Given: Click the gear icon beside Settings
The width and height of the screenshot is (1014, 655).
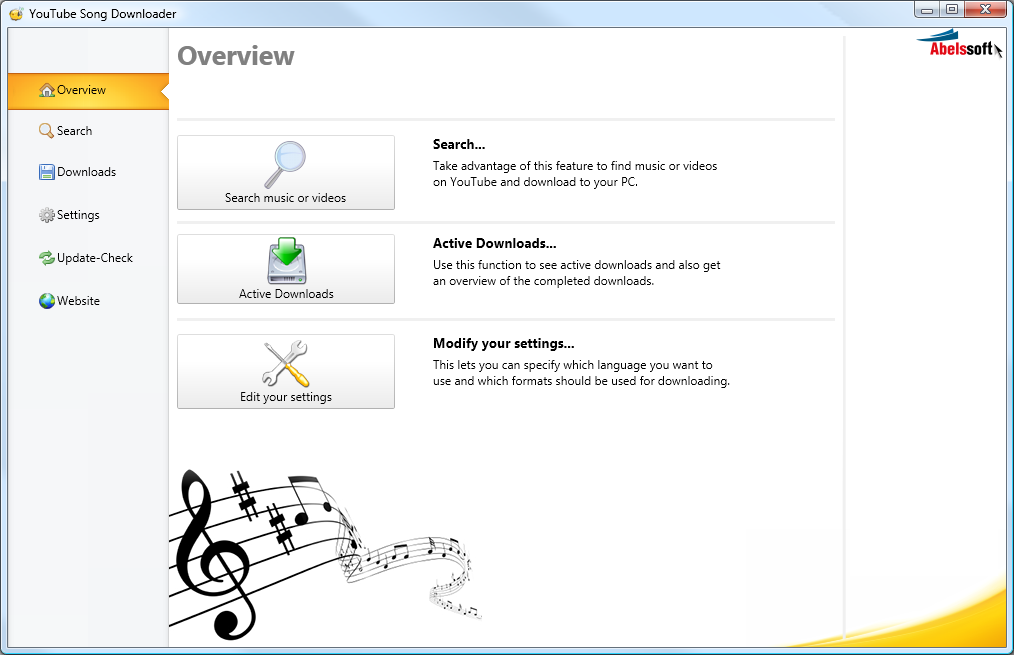Looking at the screenshot, I should [x=47, y=215].
